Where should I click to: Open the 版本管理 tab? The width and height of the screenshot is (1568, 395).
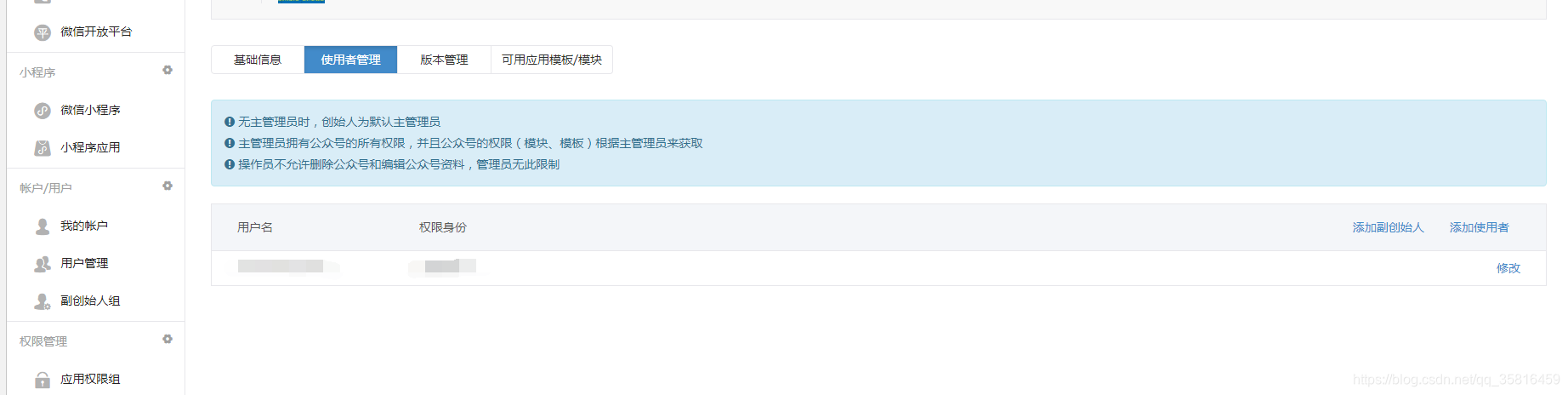(444, 60)
